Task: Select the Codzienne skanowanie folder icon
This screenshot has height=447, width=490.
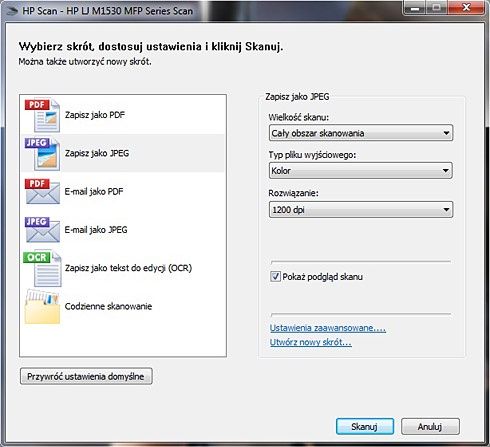Action: point(42,306)
